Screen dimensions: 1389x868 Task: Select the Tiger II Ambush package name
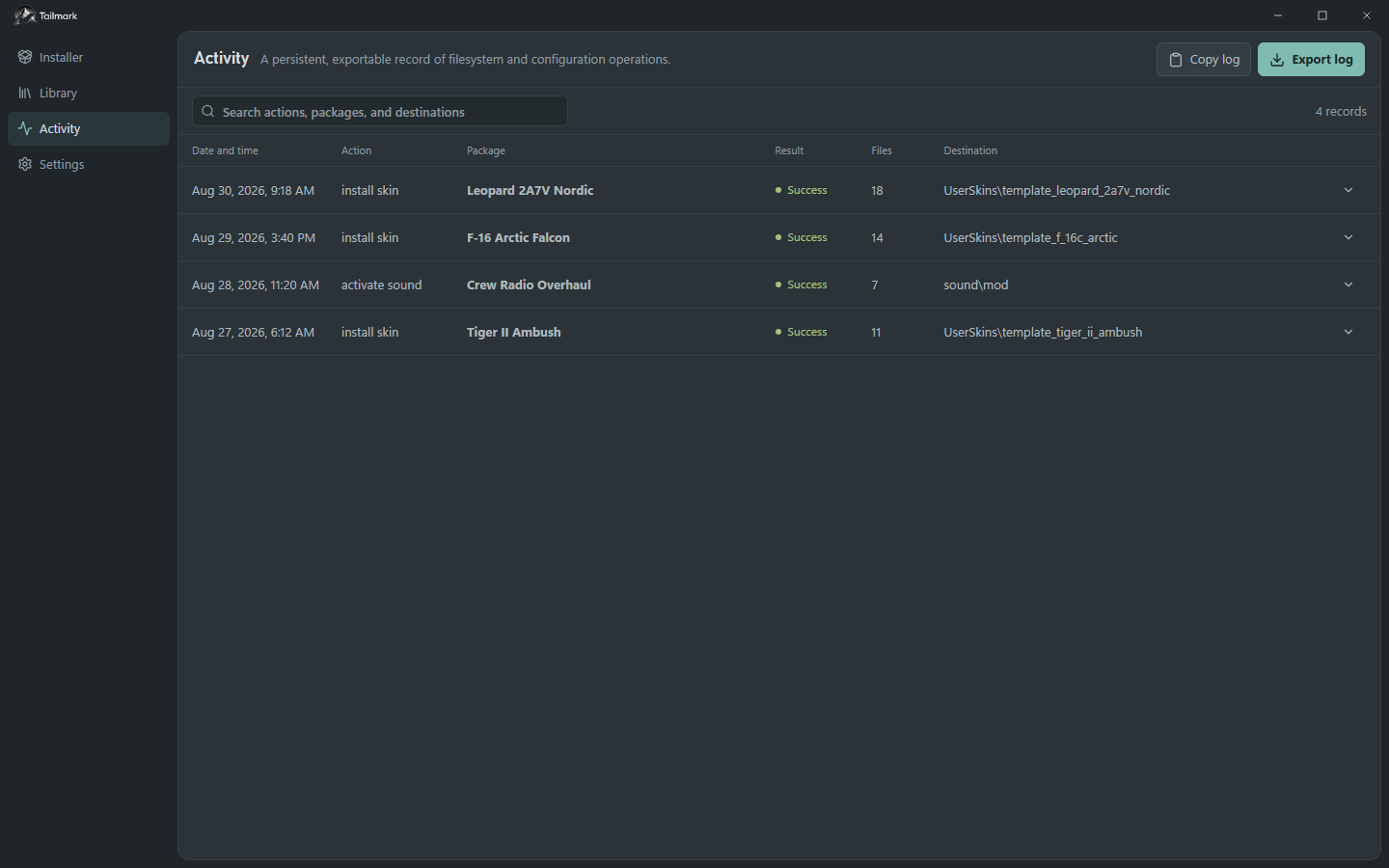click(x=513, y=332)
